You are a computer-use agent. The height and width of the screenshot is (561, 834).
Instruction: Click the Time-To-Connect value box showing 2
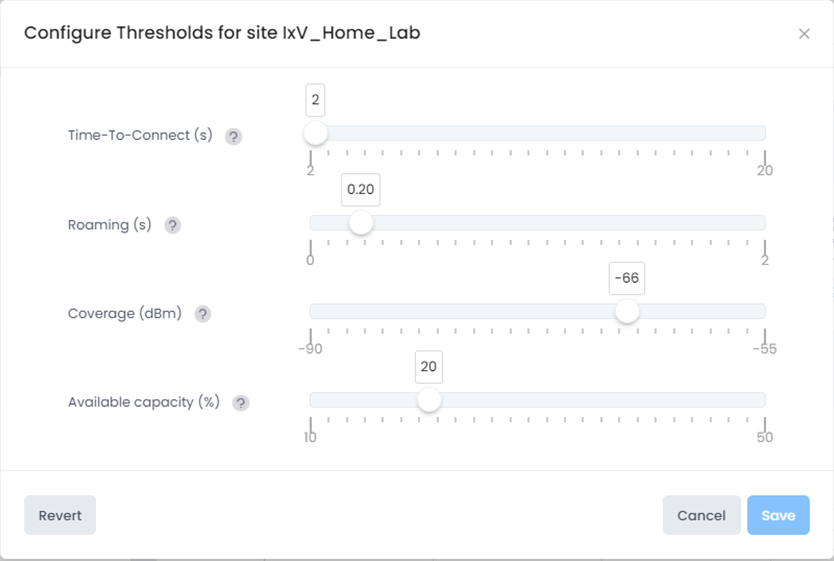[316, 100]
